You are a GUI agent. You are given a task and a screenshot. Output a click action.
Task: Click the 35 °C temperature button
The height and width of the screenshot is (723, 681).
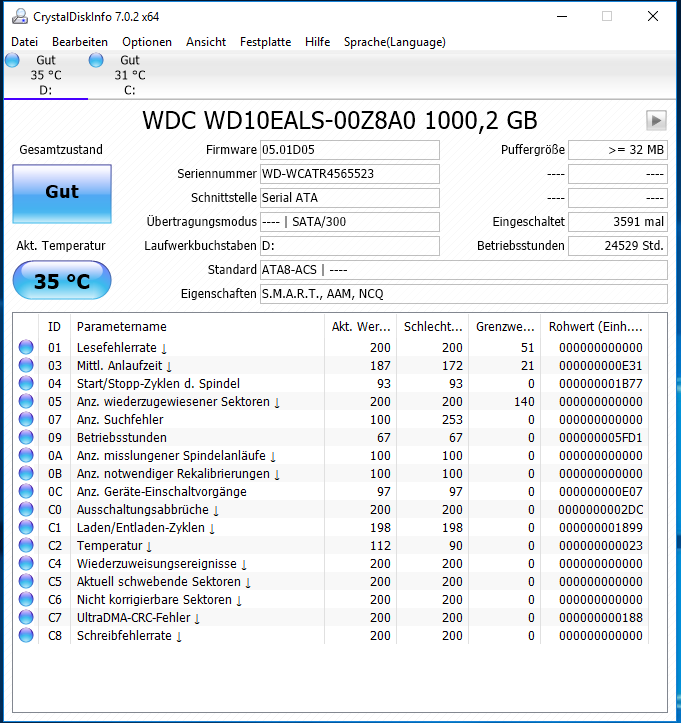click(62, 280)
